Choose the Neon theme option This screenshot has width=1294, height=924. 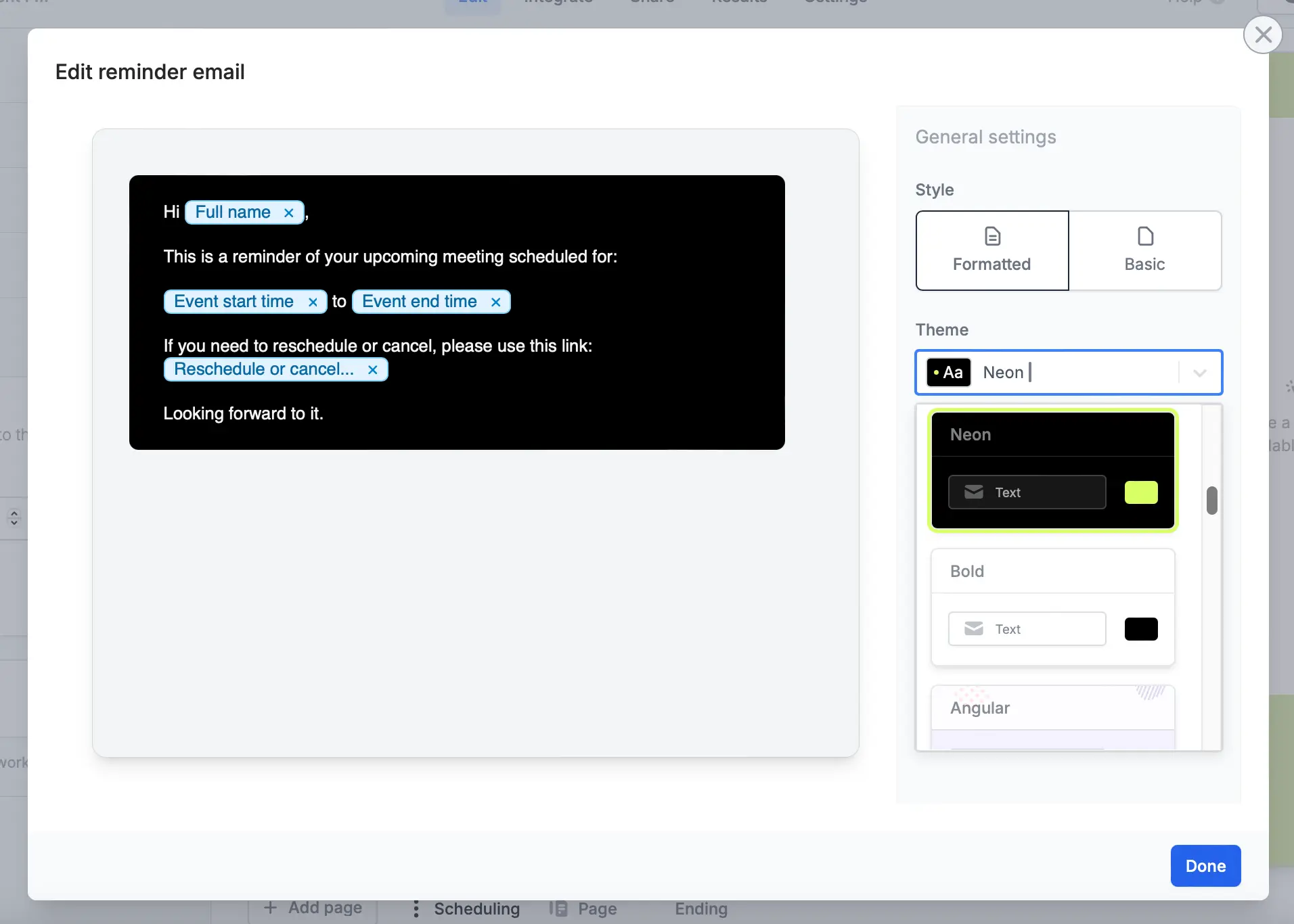(x=1053, y=470)
